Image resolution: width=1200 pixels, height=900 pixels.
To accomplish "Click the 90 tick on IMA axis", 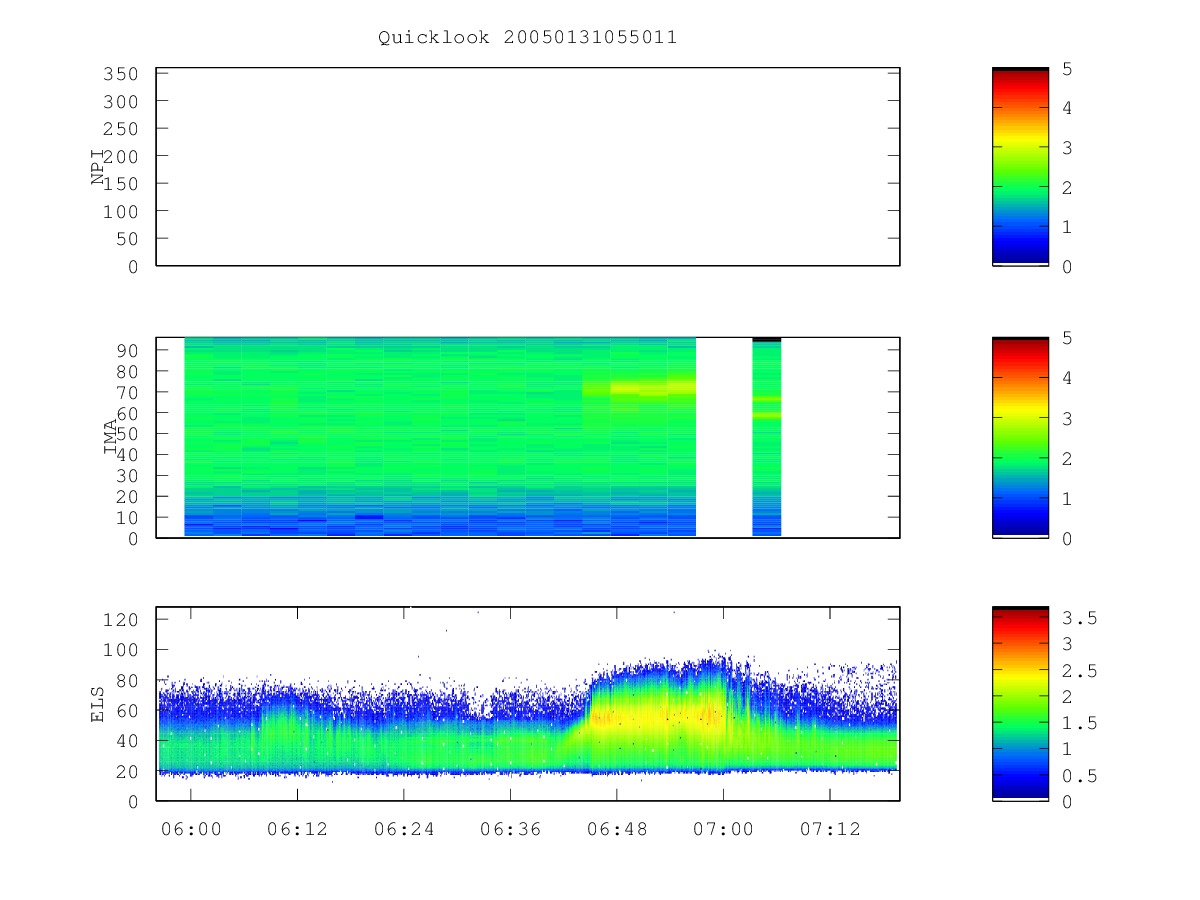I will [x=129, y=350].
